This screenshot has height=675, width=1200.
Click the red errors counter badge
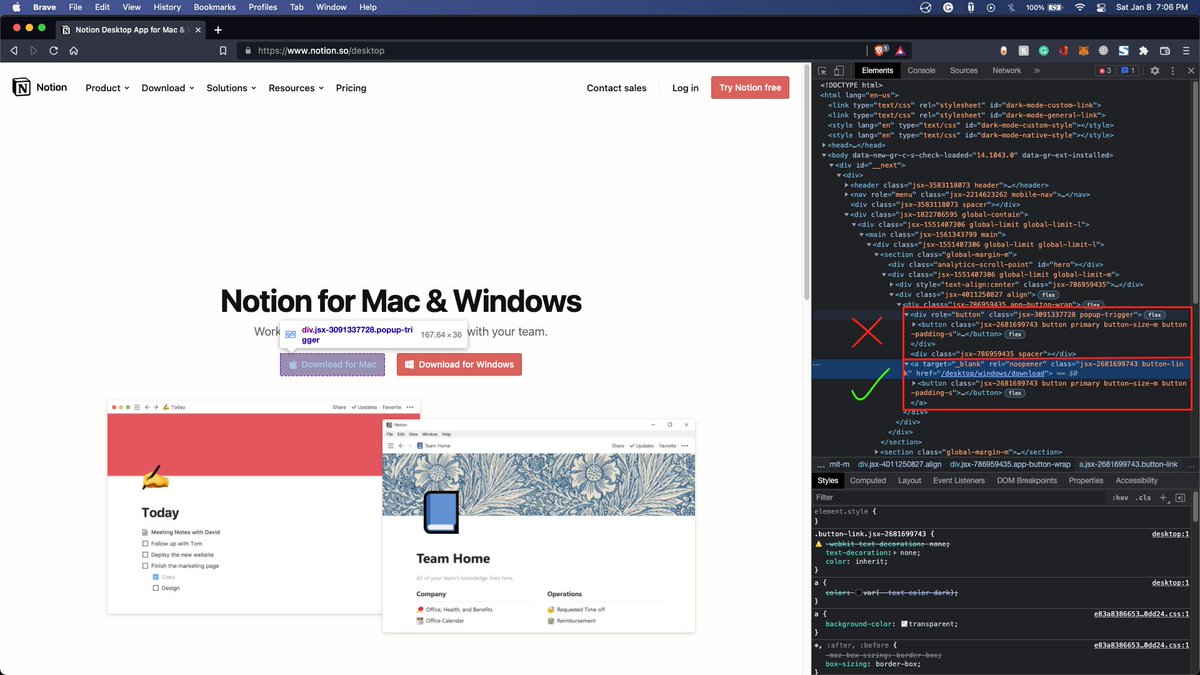point(1105,71)
